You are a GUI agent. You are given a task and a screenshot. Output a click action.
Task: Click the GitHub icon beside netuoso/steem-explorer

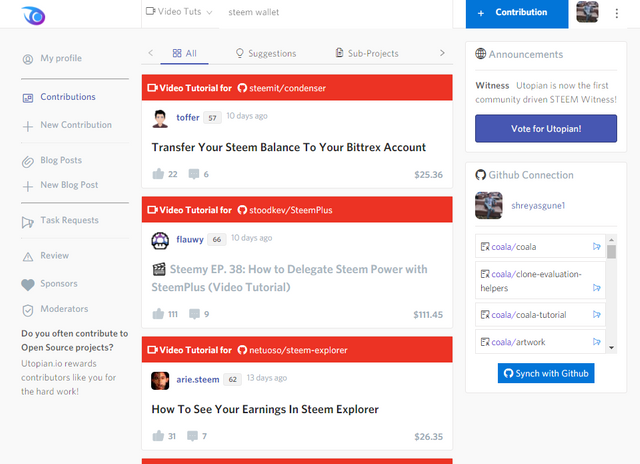tap(242, 350)
